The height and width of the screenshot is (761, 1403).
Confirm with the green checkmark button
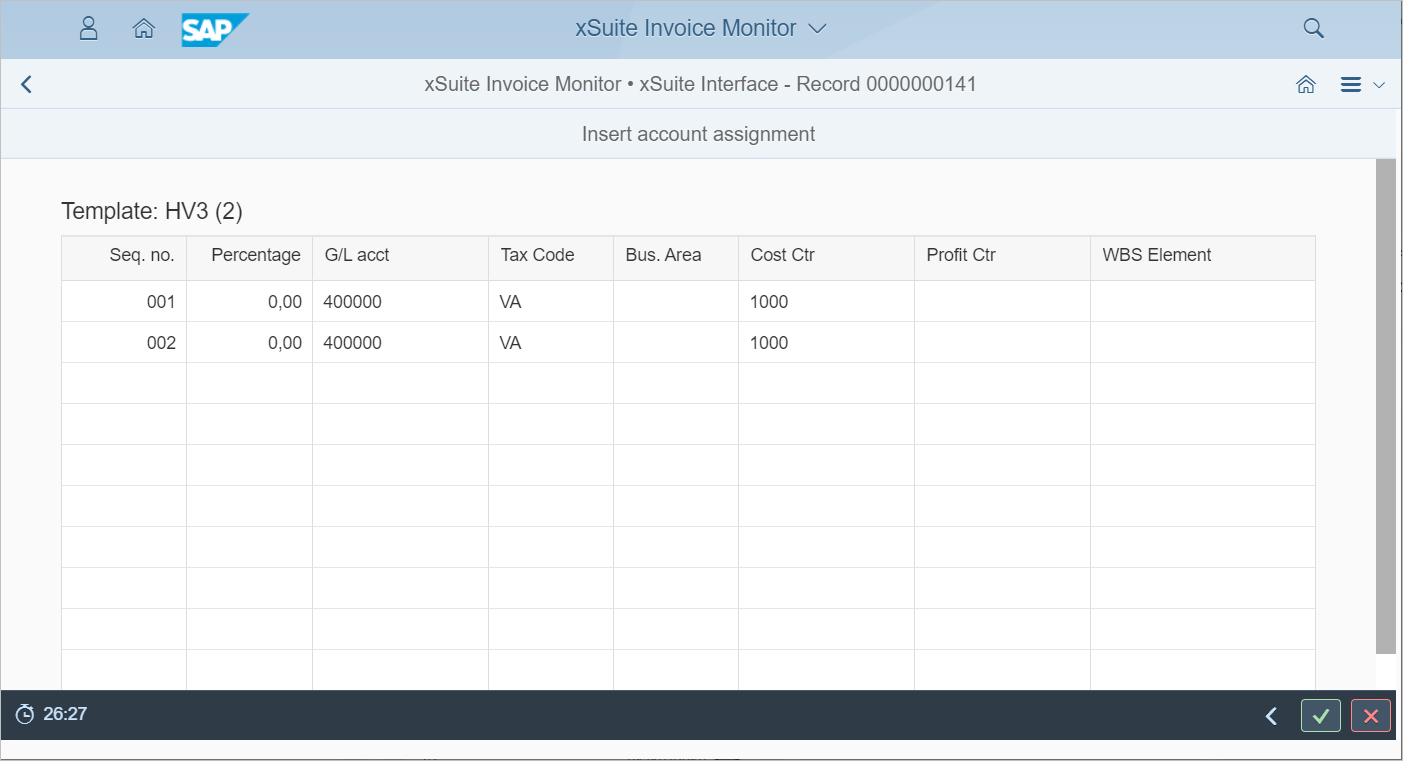point(1320,716)
